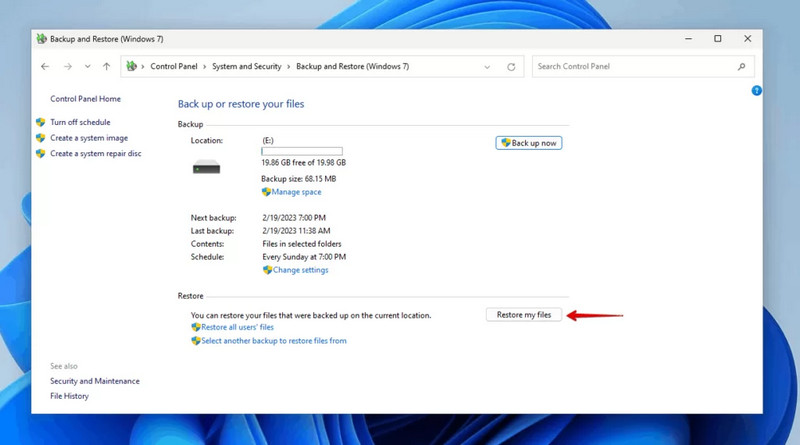This screenshot has height=445, width=800.
Task: Click the Up one level arrow
Action: point(106,67)
